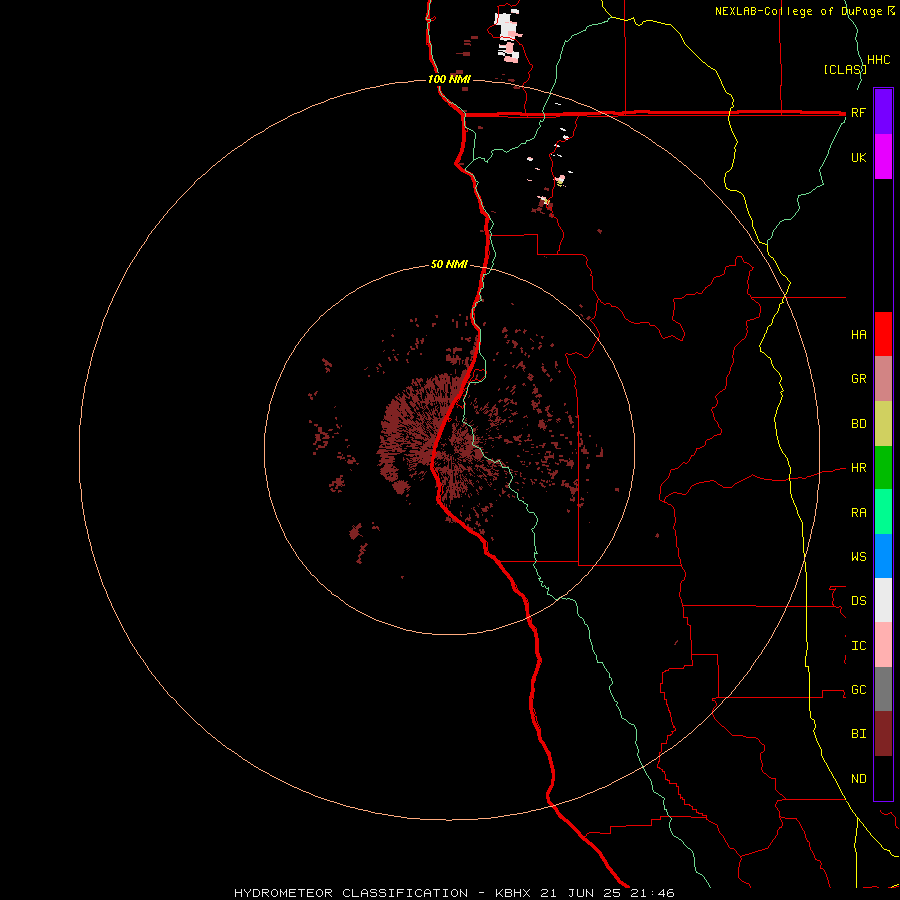Click the [CLAS] units label

tap(844, 70)
